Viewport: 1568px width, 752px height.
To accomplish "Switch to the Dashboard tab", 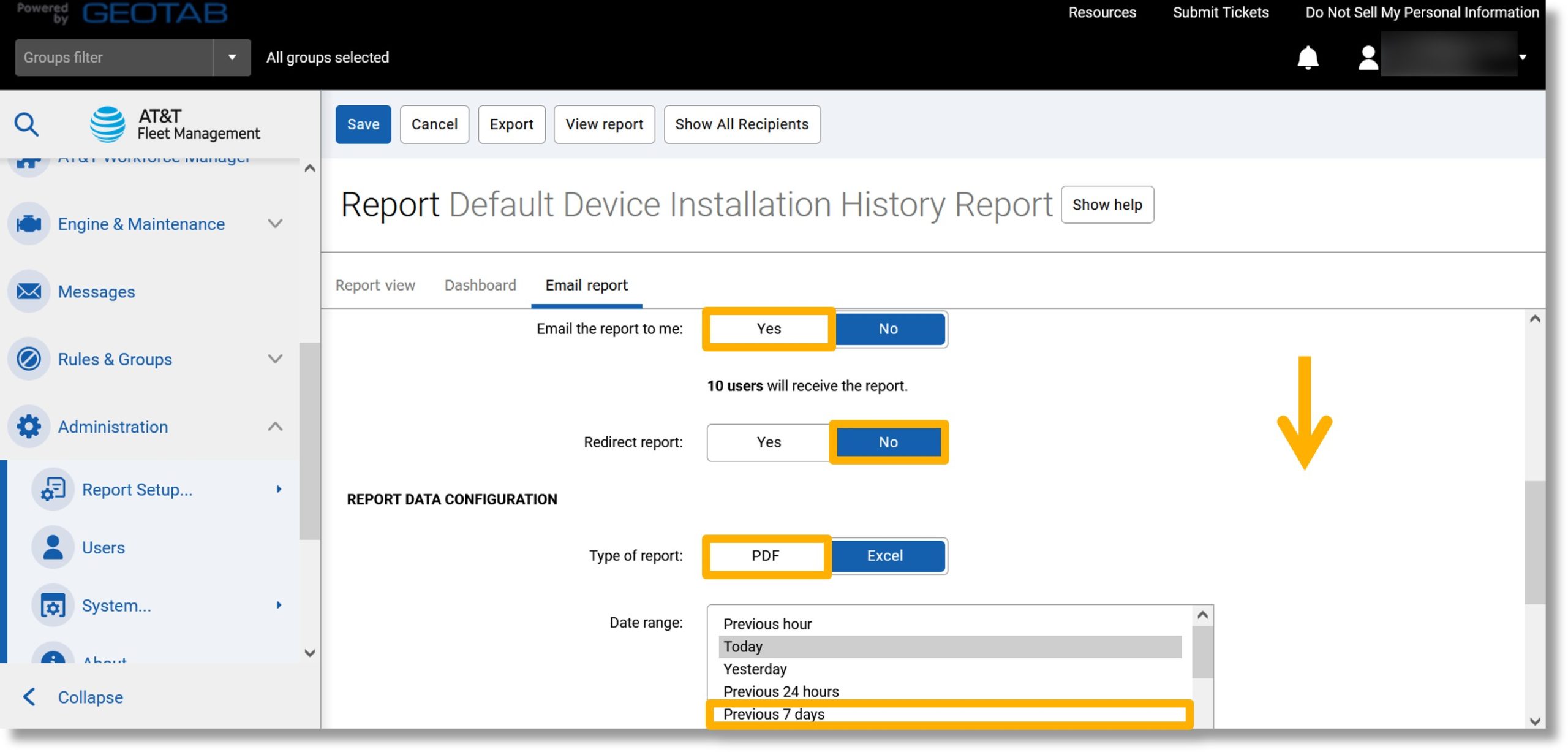I will tap(480, 284).
